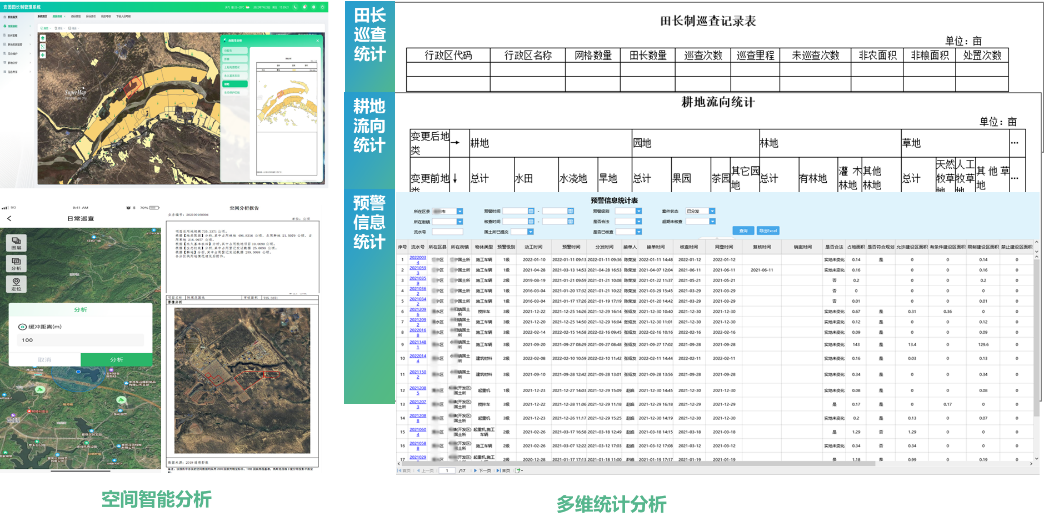
Task: Select the 缓冲距离 radio option
Action: [x=23, y=327]
